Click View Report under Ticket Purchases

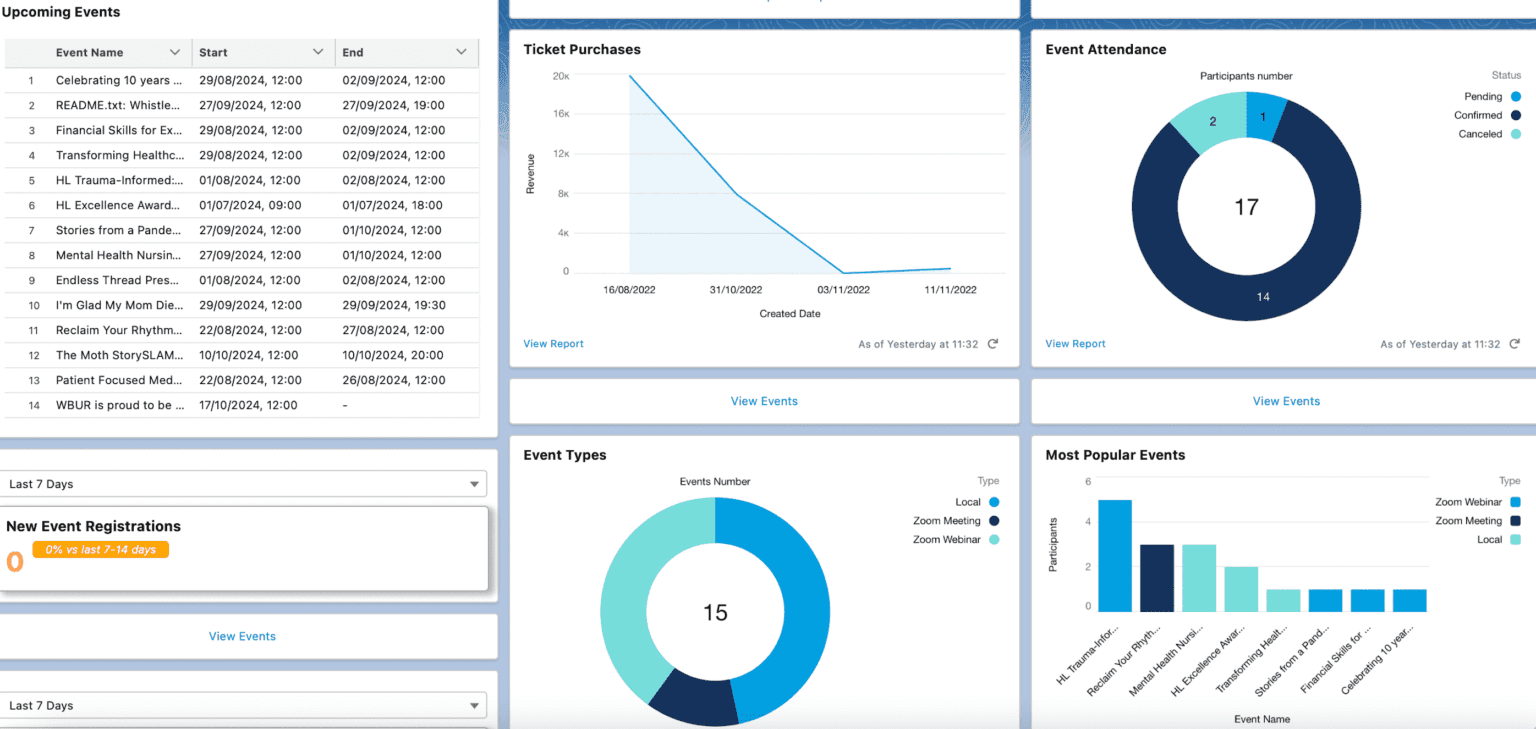tap(553, 343)
